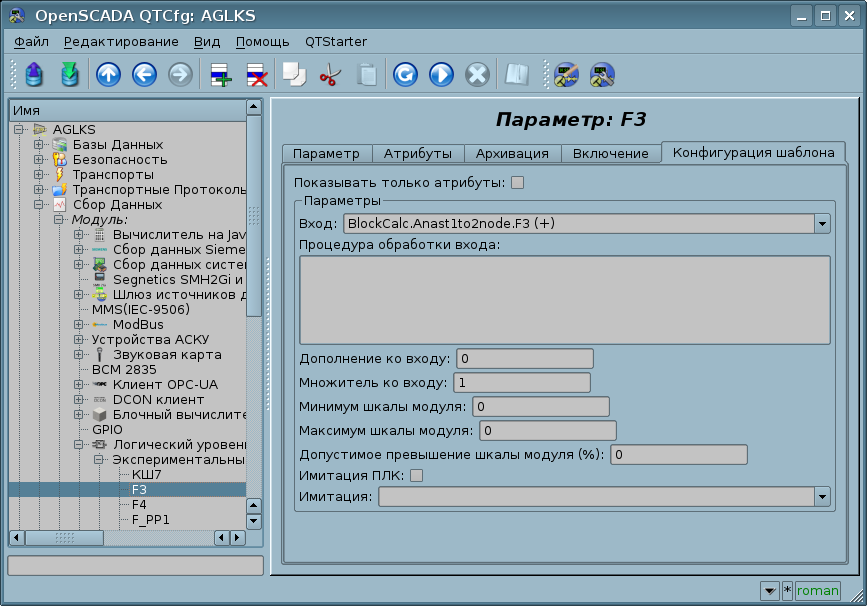Open the 'Имитация' dropdown list
Image resolution: width=867 pixels, height=606 pixels.
[x=822, y=496]
